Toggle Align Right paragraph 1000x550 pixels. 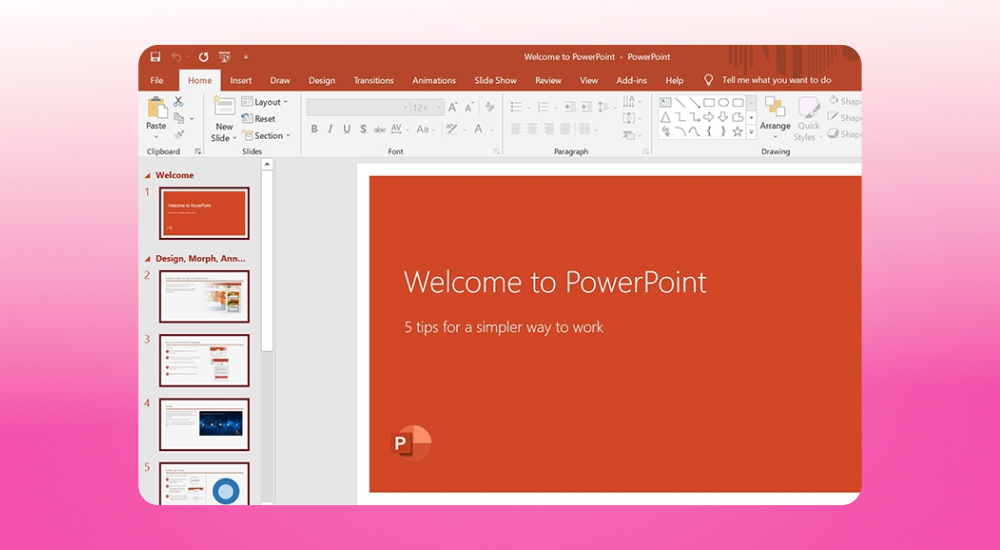[548, 129]
